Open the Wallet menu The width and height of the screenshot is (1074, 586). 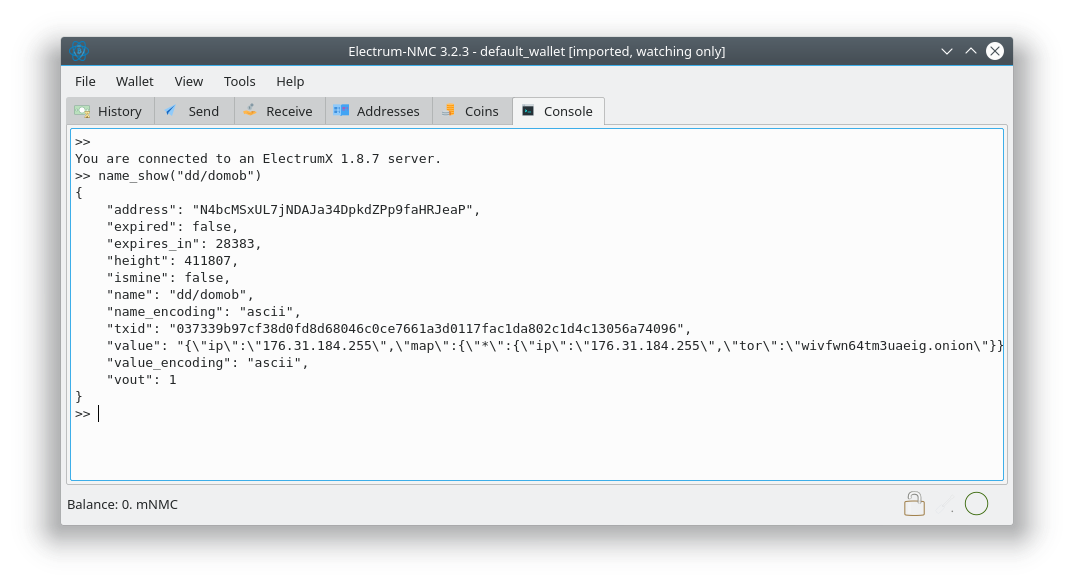point(134,81)
